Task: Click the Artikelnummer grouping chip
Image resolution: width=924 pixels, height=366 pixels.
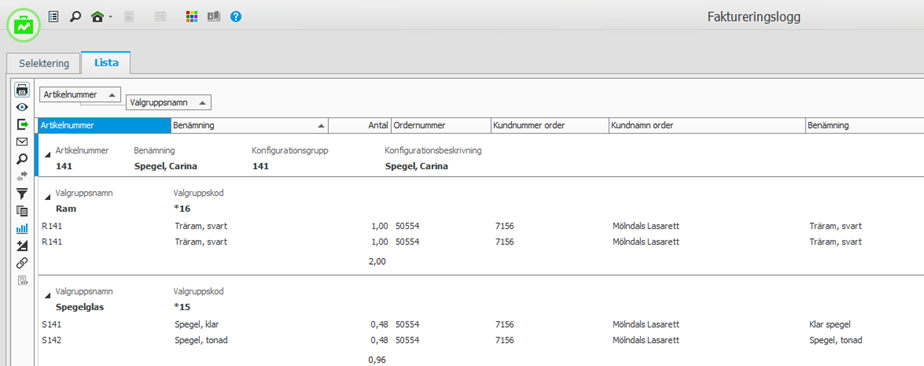Action: pyautogui.click(x=80, y=94)
